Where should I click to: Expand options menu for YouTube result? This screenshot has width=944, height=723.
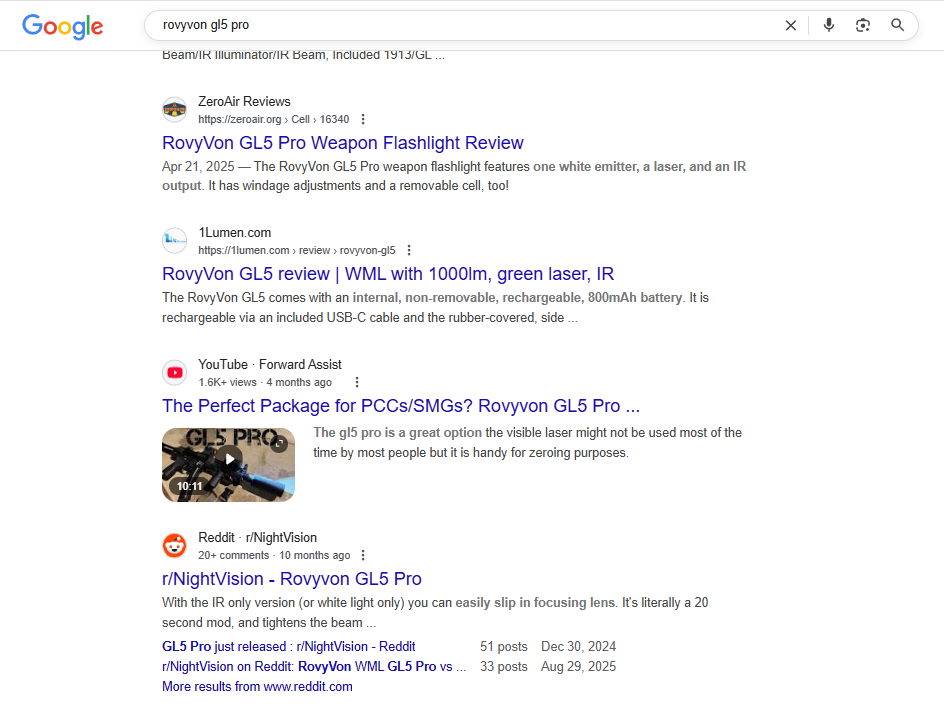[357, 382]
